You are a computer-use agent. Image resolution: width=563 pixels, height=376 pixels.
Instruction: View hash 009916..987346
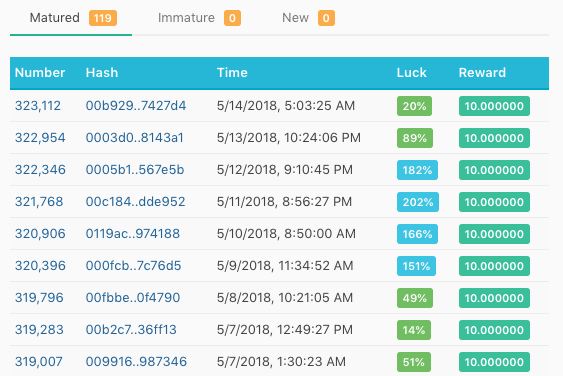[x=136, y=362]
